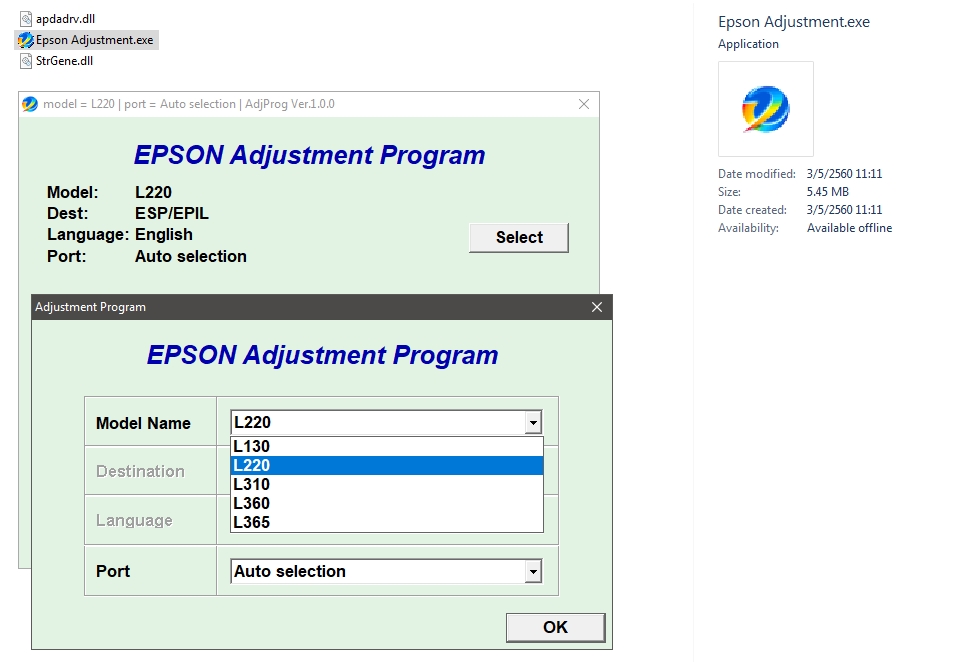Click the OK button

click(x=555, y=627)
